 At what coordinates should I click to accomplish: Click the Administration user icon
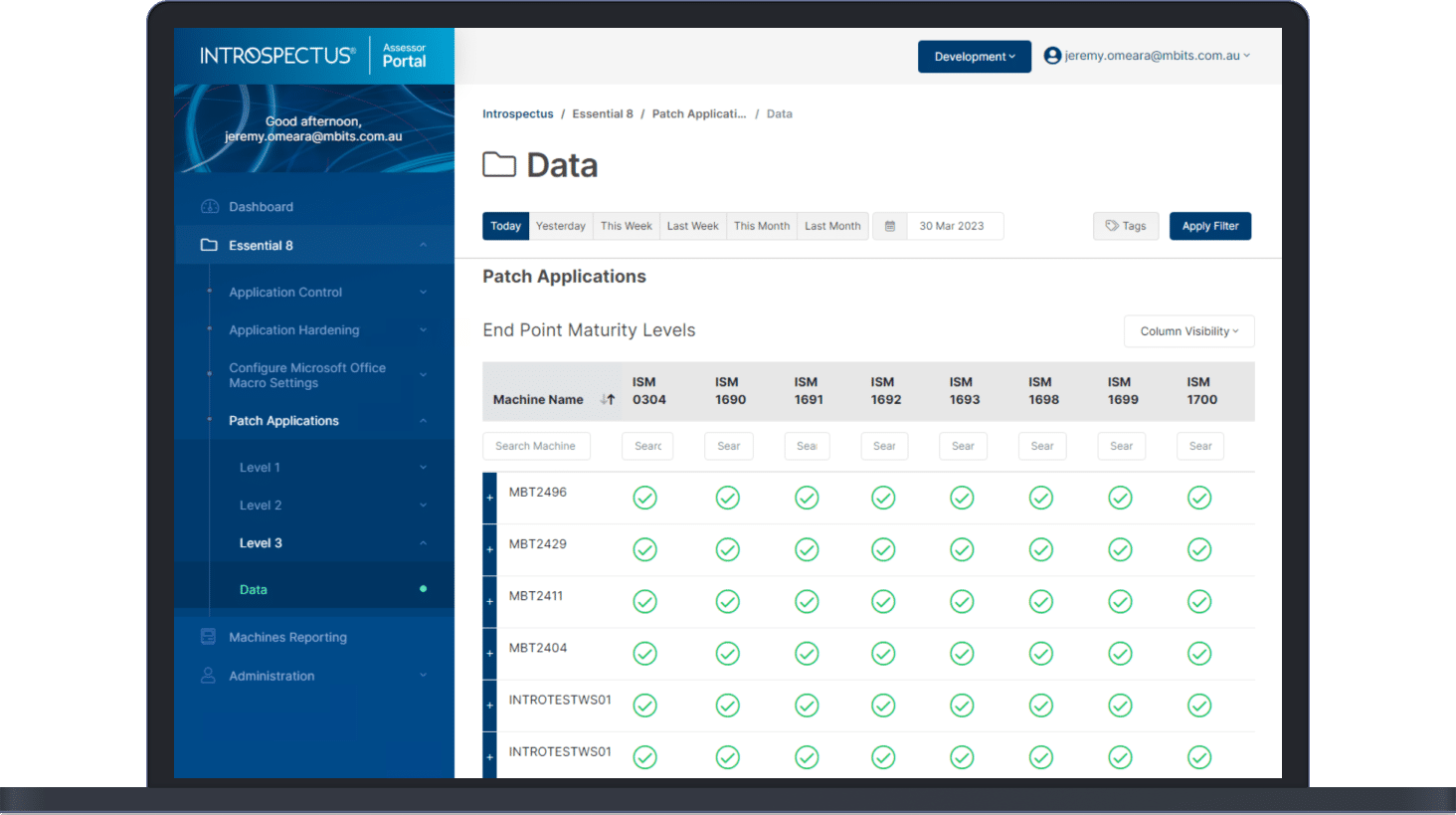[208, 676]
